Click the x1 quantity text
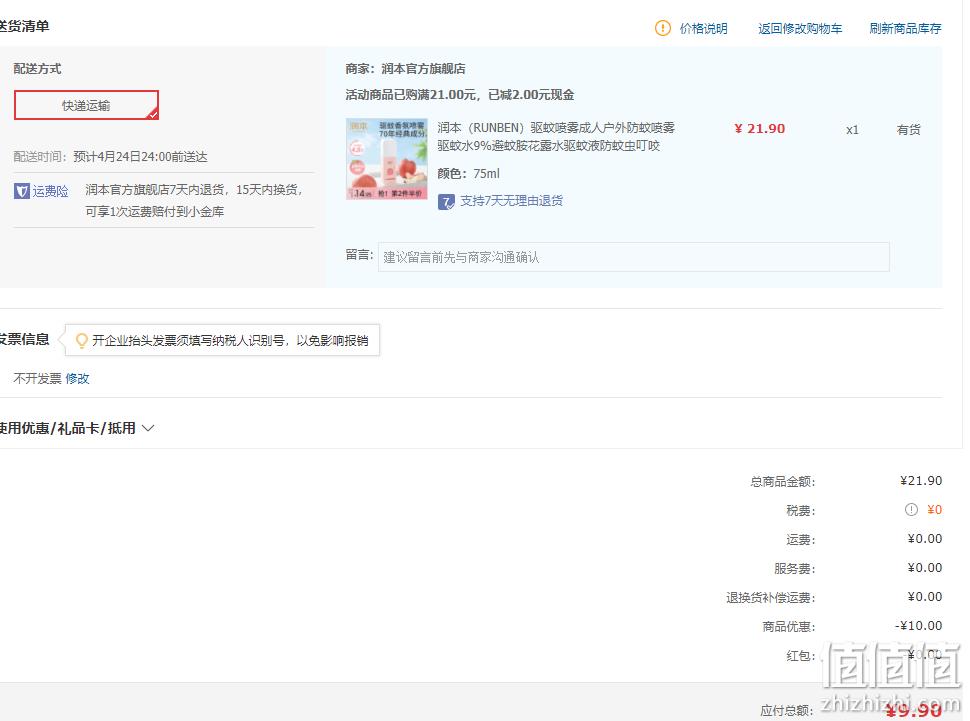 click(852, 130)
